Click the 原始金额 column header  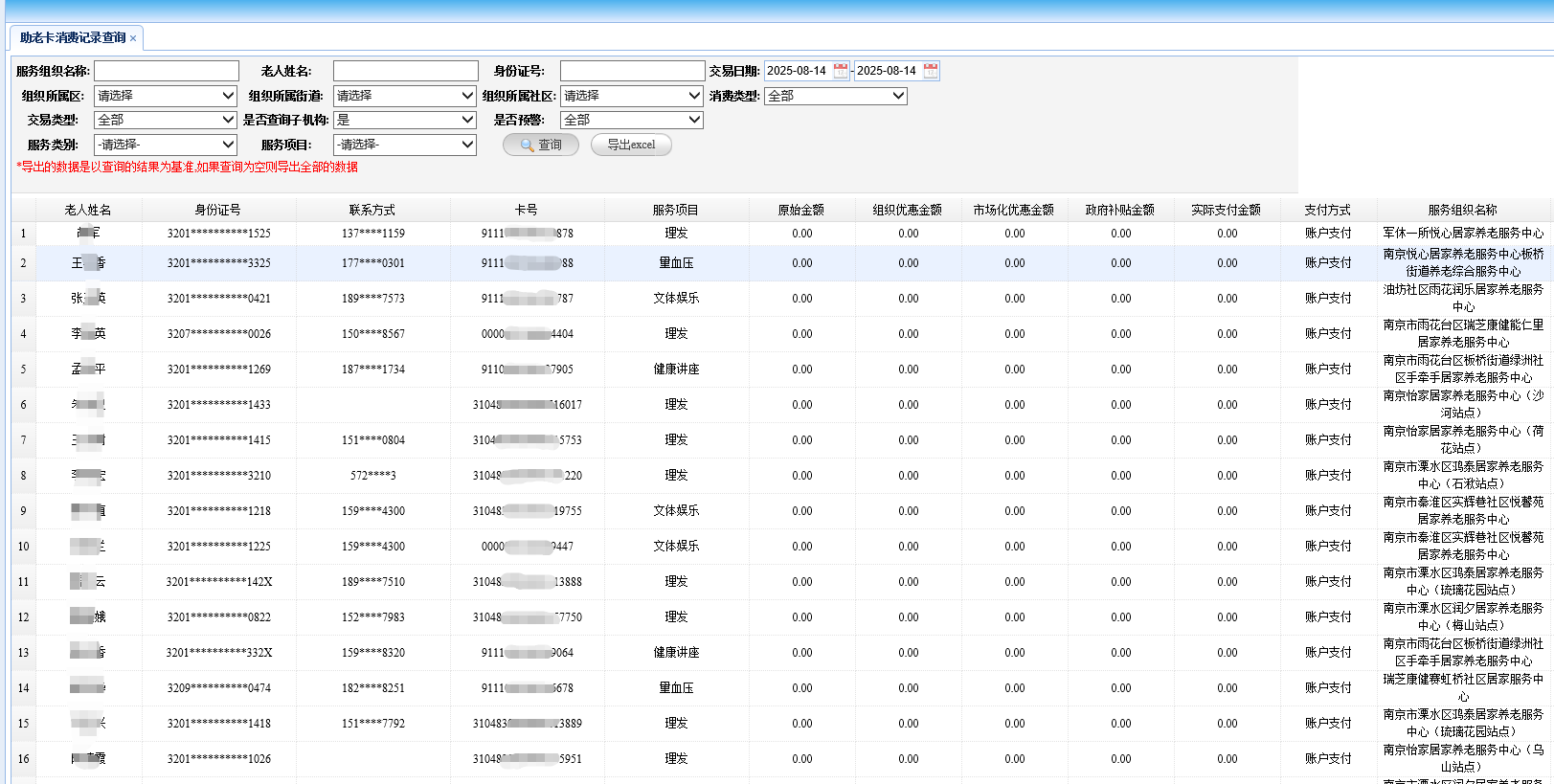pyautogui.click(x=801, y=210)
